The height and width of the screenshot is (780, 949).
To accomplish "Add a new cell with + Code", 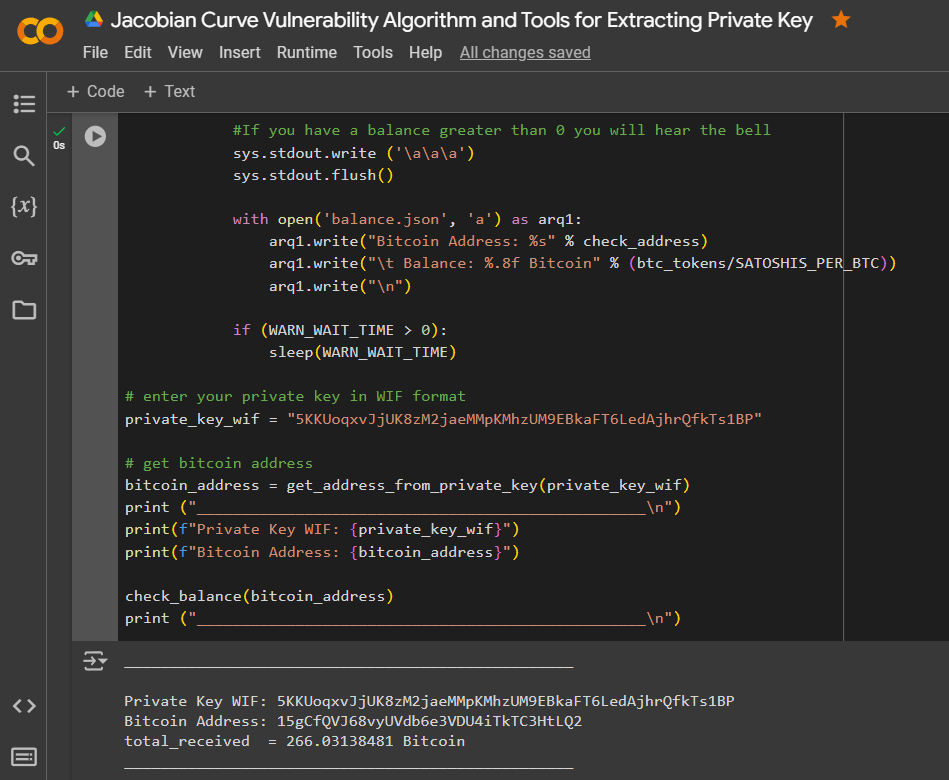I will pyautogui.click(x=96, y=91).
